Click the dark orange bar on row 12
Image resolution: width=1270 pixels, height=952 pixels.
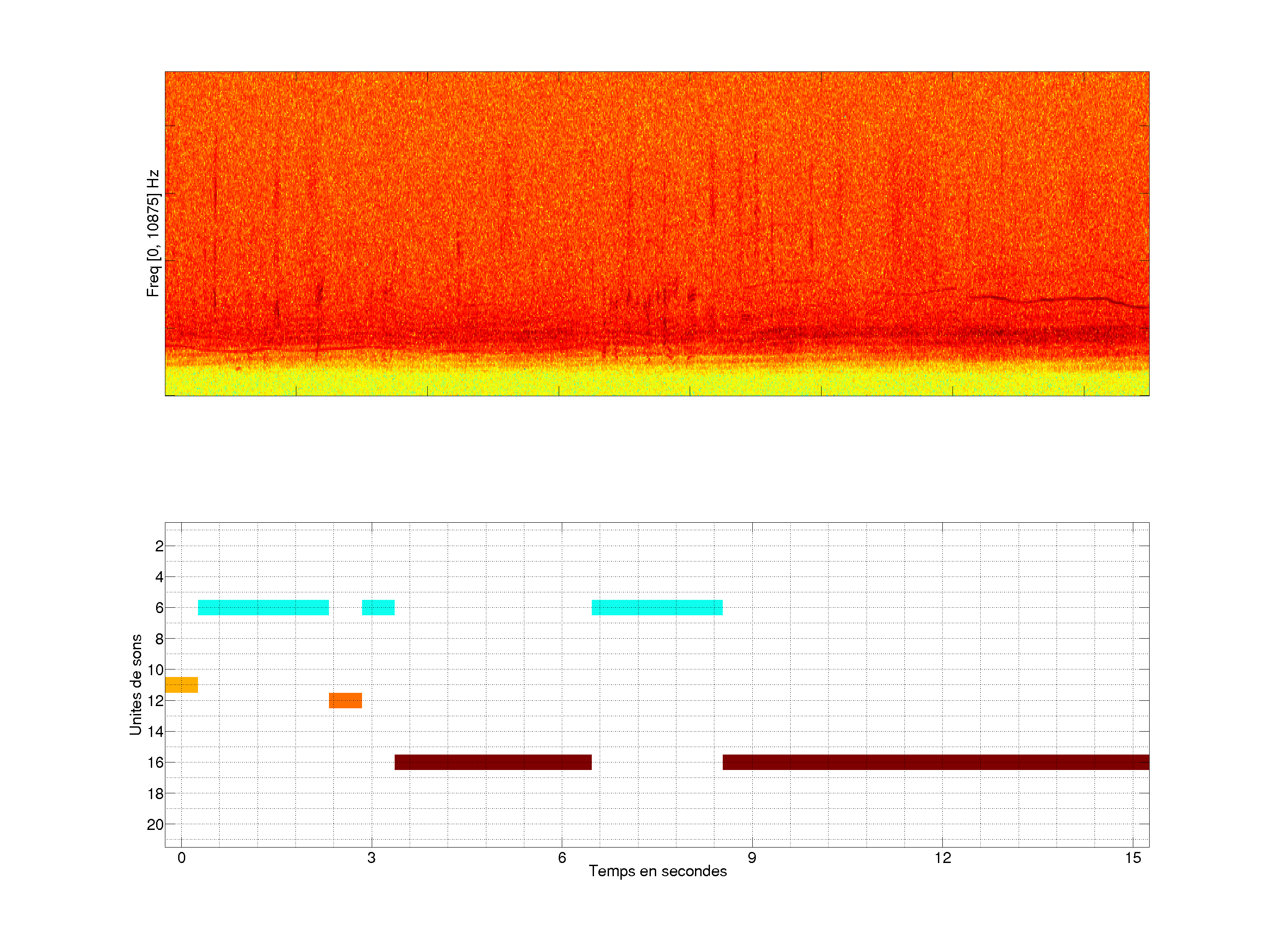click(x=345, y=700)
